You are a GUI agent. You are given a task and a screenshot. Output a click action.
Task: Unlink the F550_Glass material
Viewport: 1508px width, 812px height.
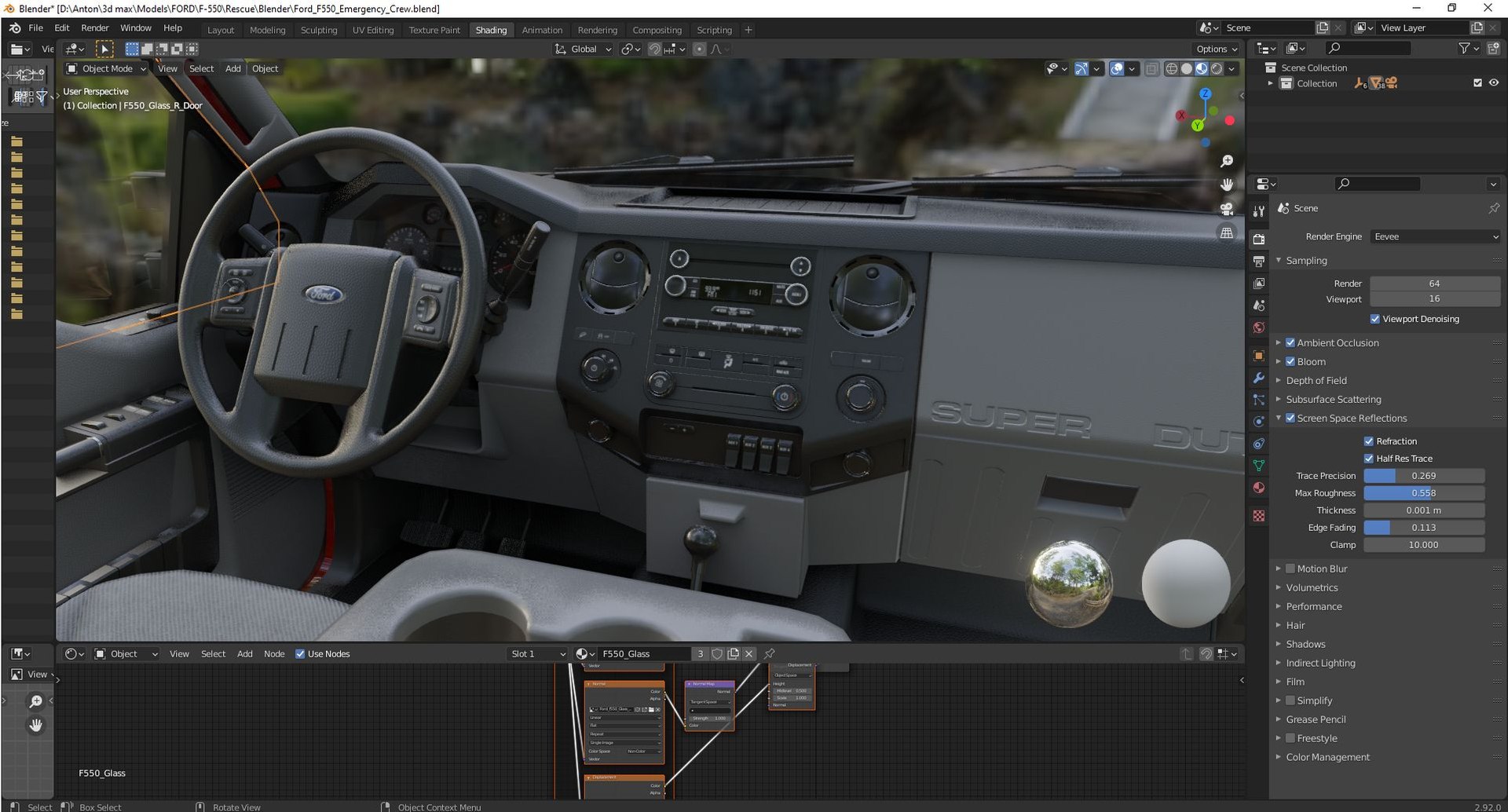[749, 654]
